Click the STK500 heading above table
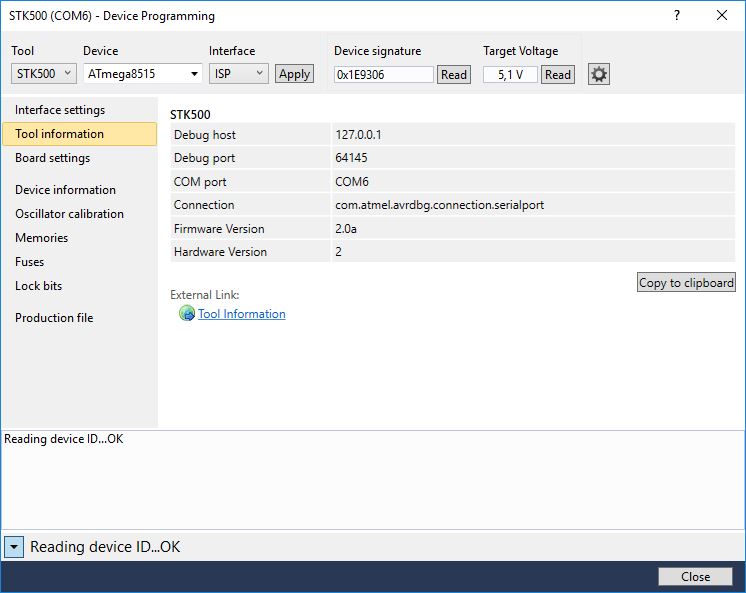This screenshot has width=746, height=593. point(190,115)
